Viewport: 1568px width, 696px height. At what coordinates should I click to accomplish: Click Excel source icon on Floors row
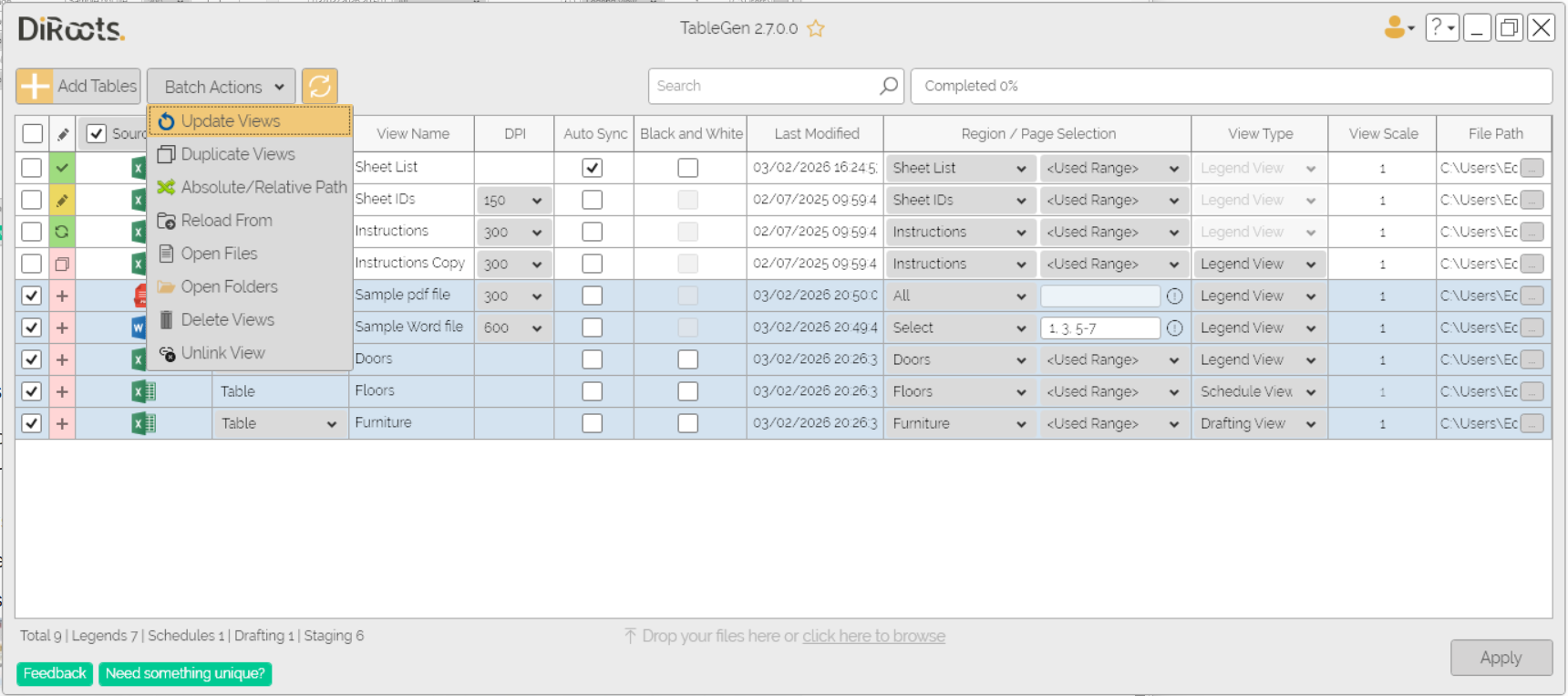144,391
